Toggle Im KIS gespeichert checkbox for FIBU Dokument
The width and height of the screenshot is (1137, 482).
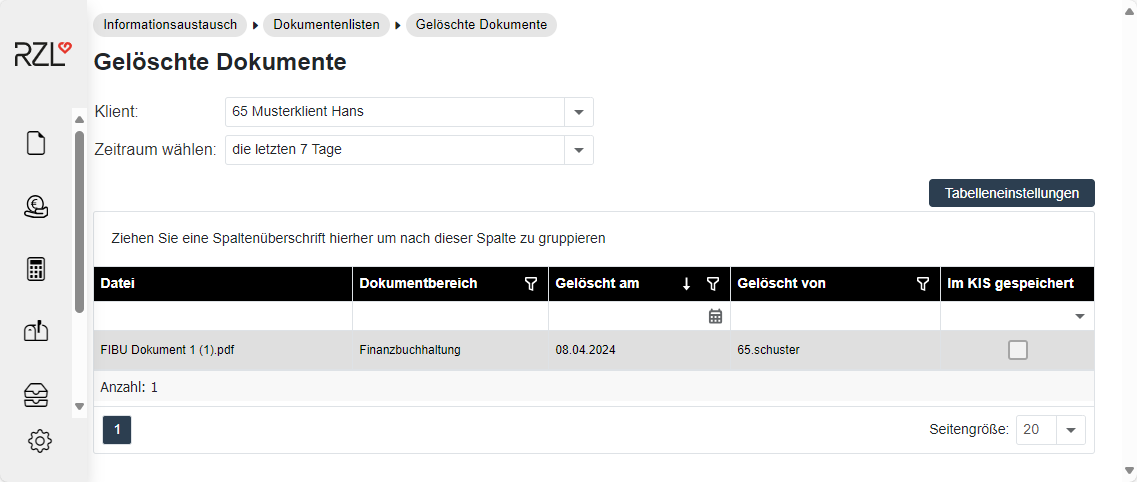pos(1018,350)
